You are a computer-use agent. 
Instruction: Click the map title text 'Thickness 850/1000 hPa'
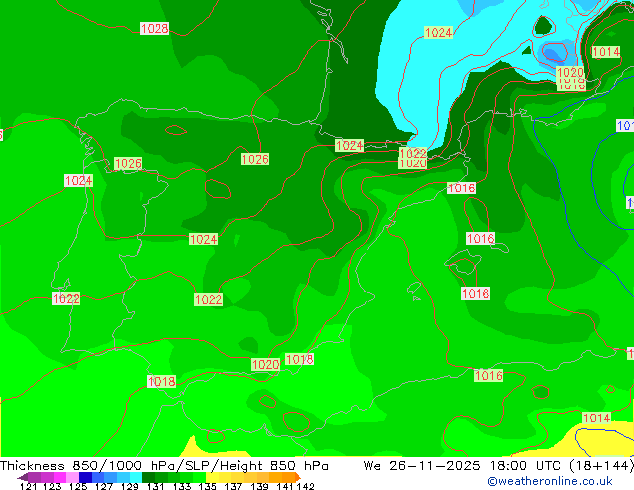[89, 466]
